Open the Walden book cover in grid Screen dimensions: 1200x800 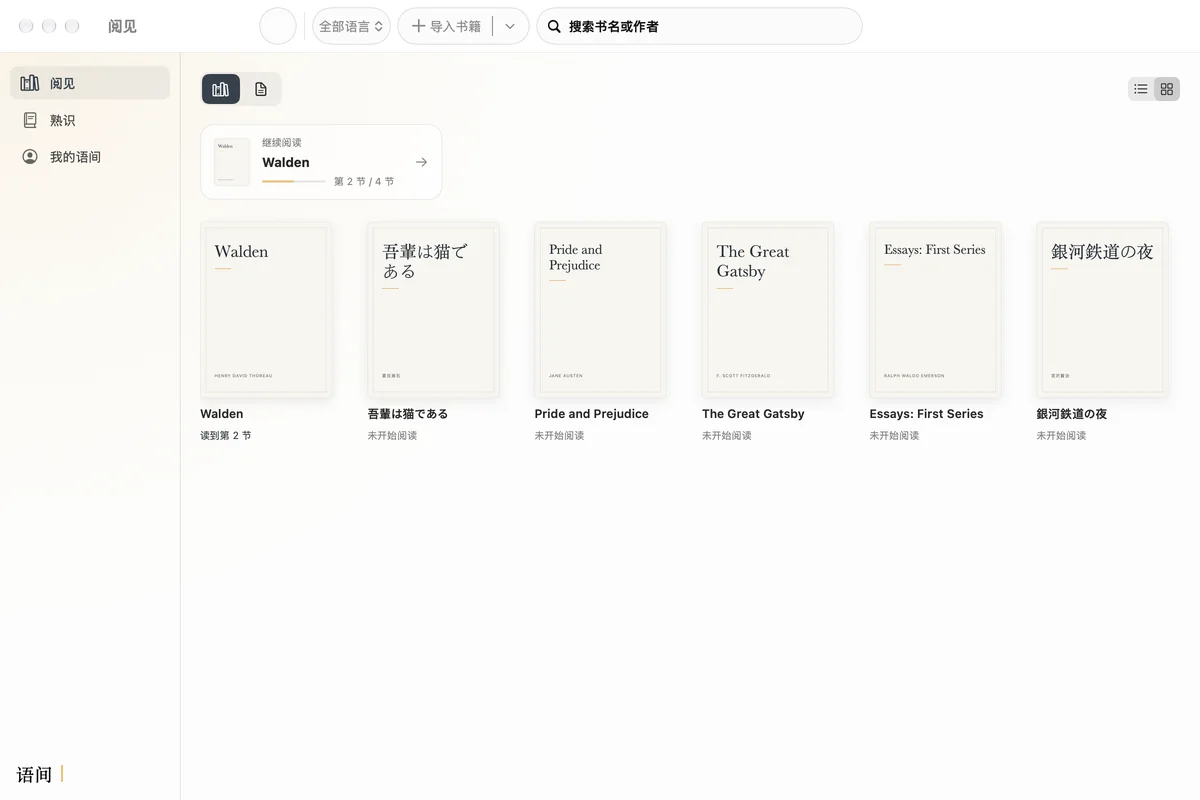266,310
